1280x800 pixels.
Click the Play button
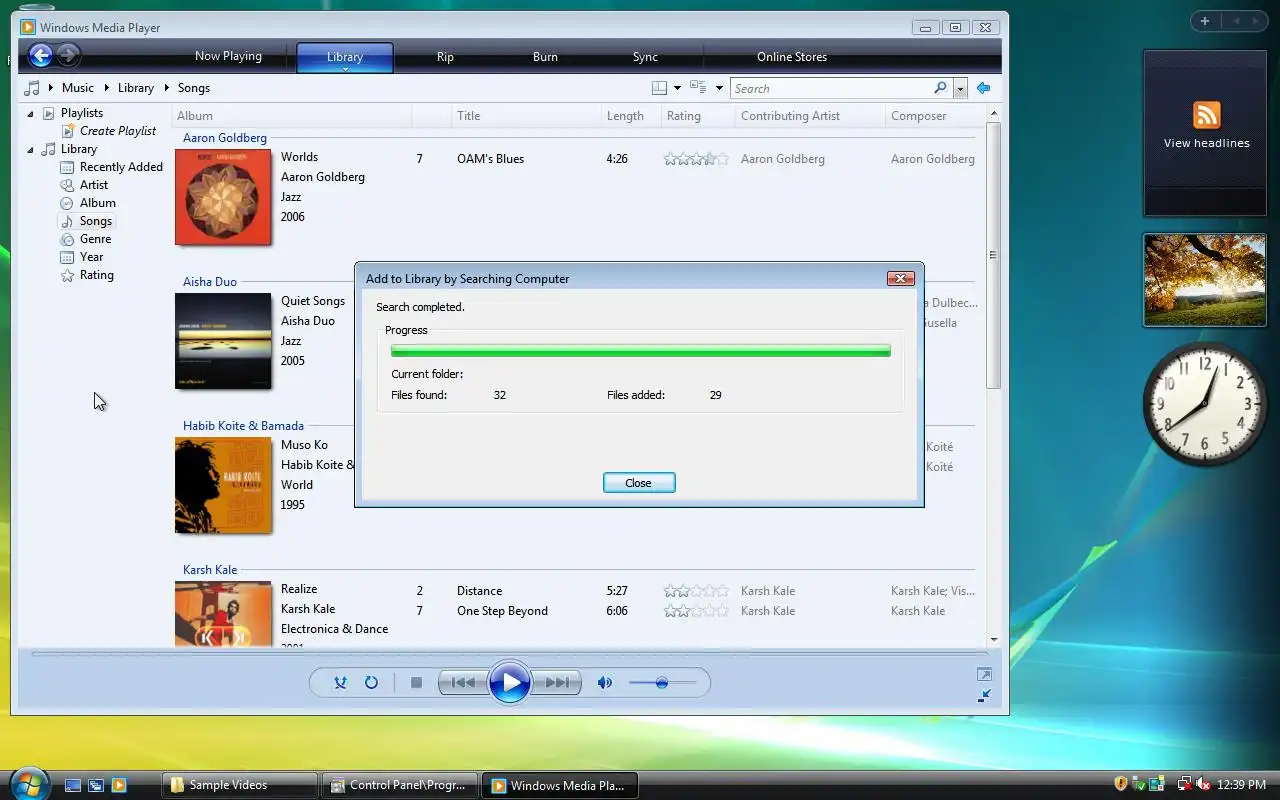(x=510, y=683)
